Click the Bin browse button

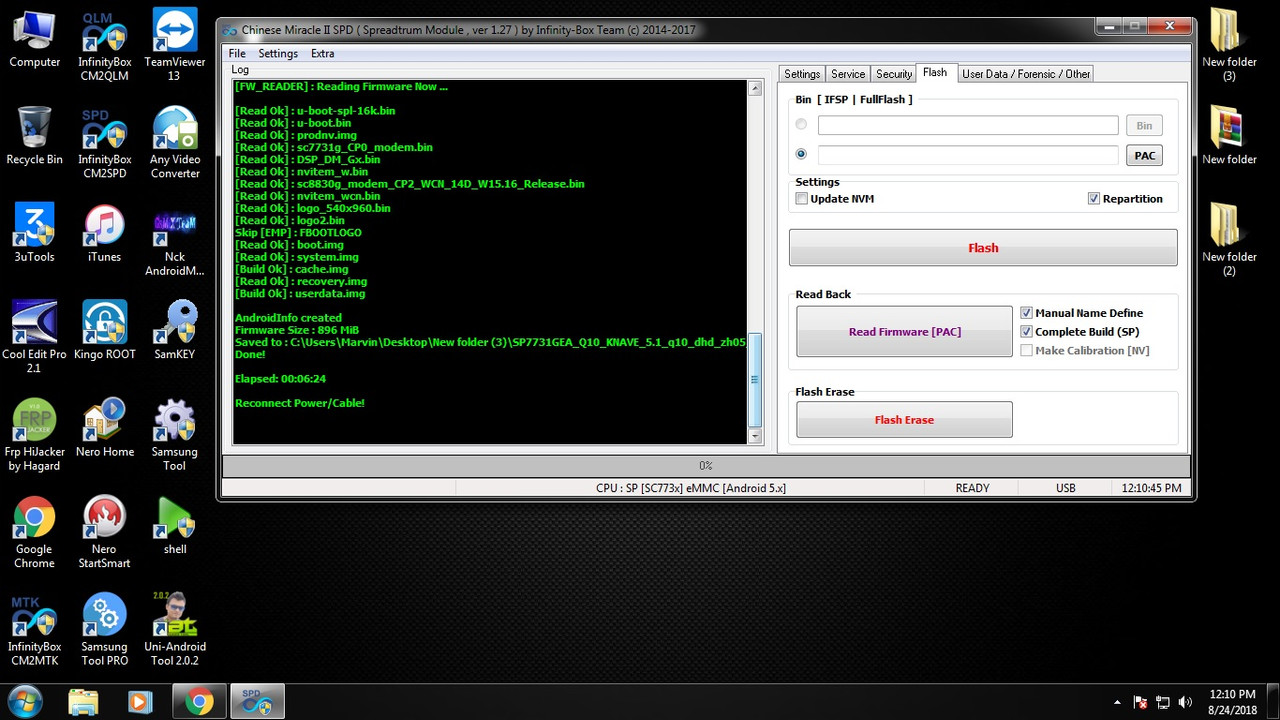(x=1144, y=125)
